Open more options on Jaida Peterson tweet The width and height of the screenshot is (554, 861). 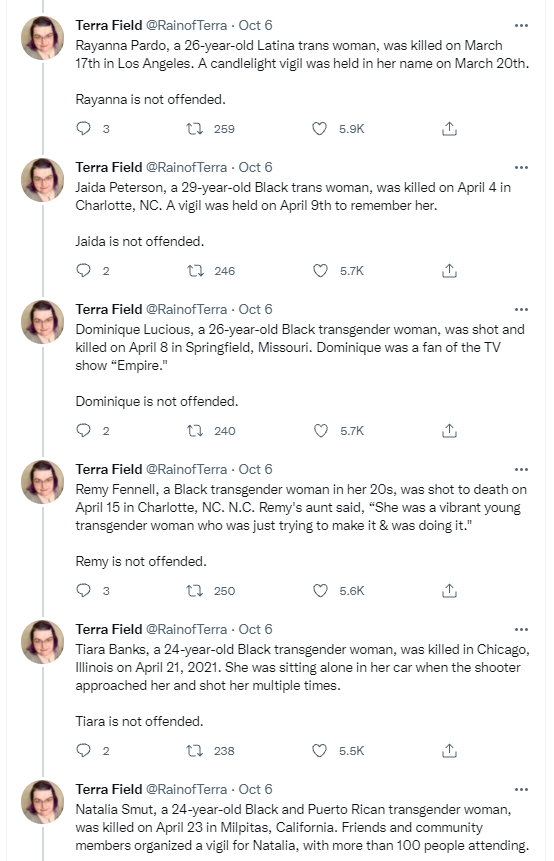pyautogui.click(x=521, y=167)
